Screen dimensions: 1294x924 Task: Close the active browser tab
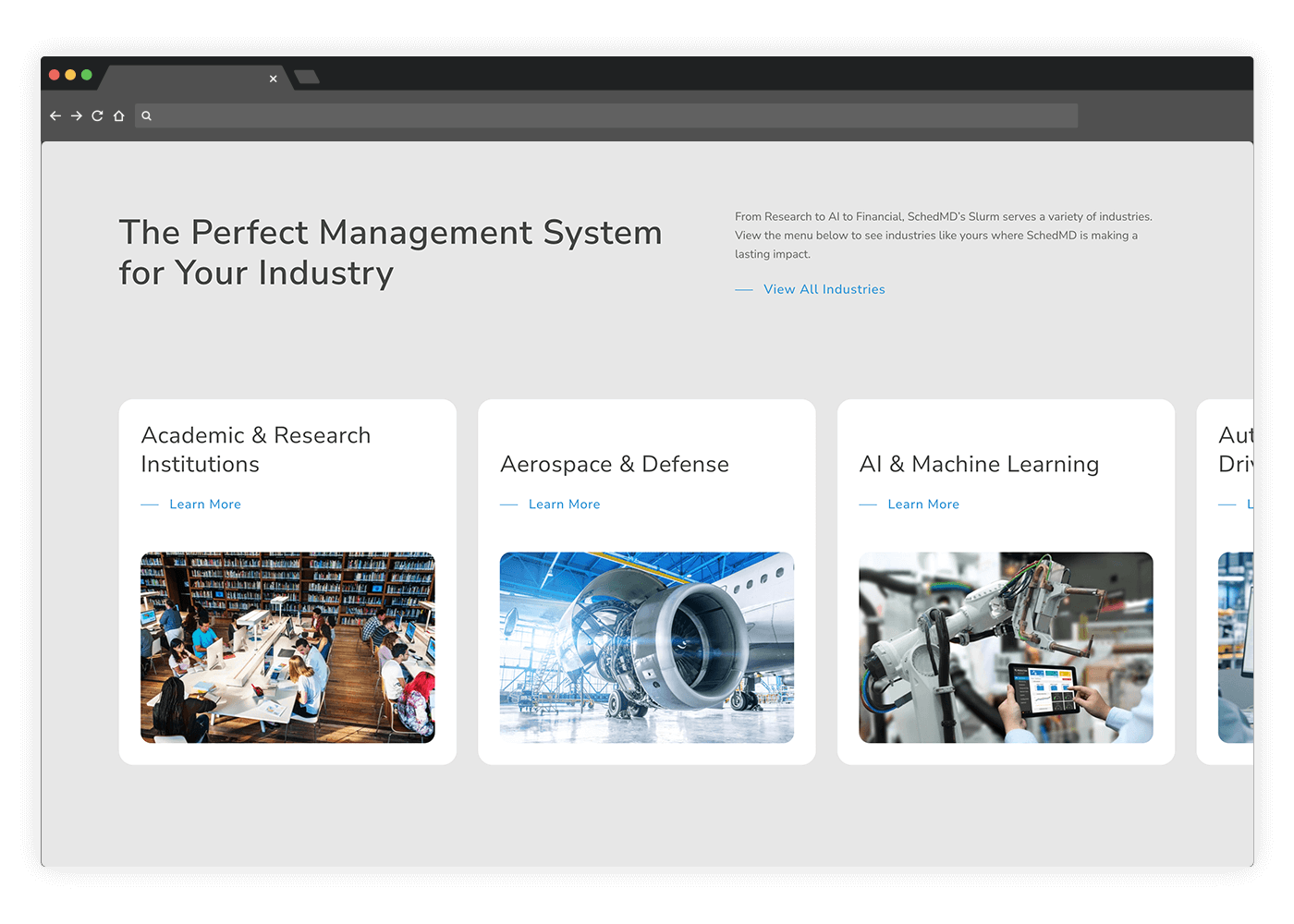(x=273, y=79)
